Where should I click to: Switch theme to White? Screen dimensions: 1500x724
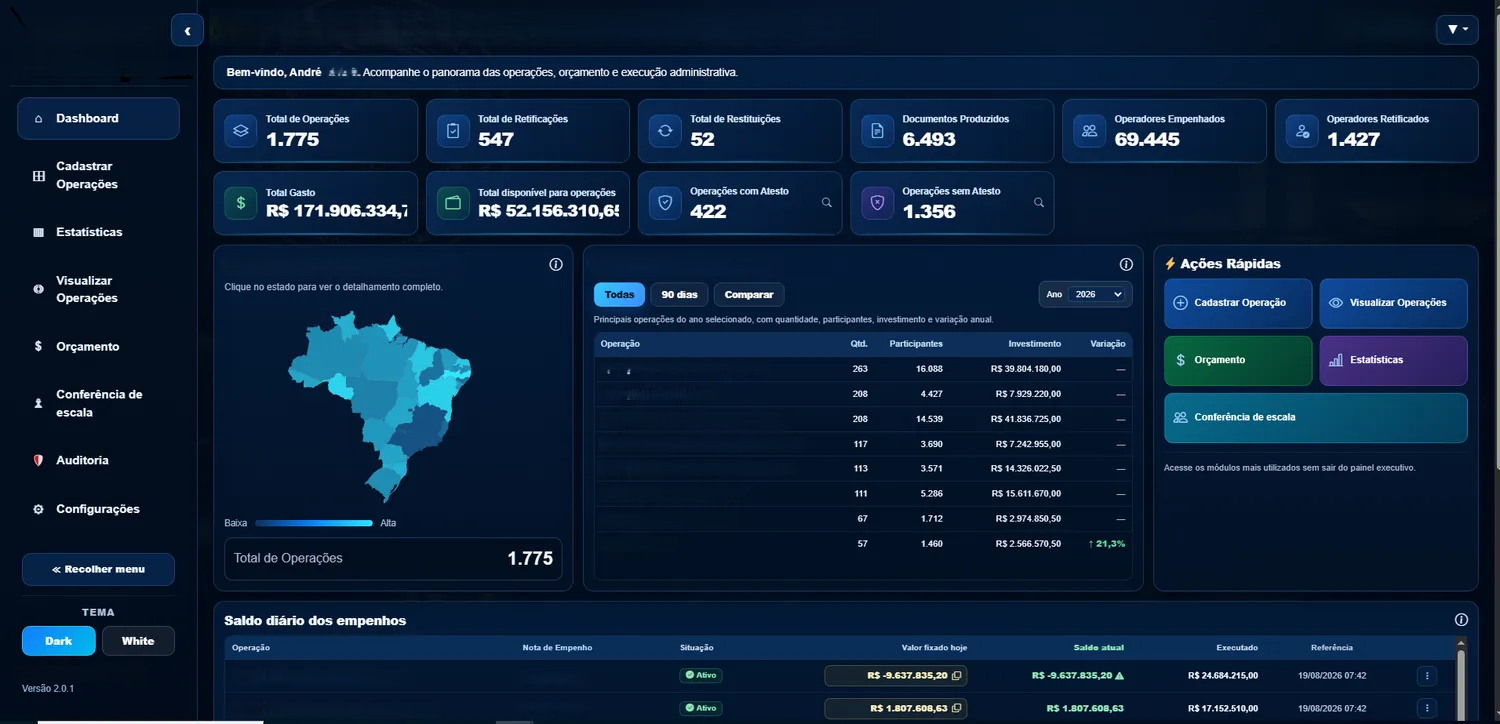coord(138,641)
